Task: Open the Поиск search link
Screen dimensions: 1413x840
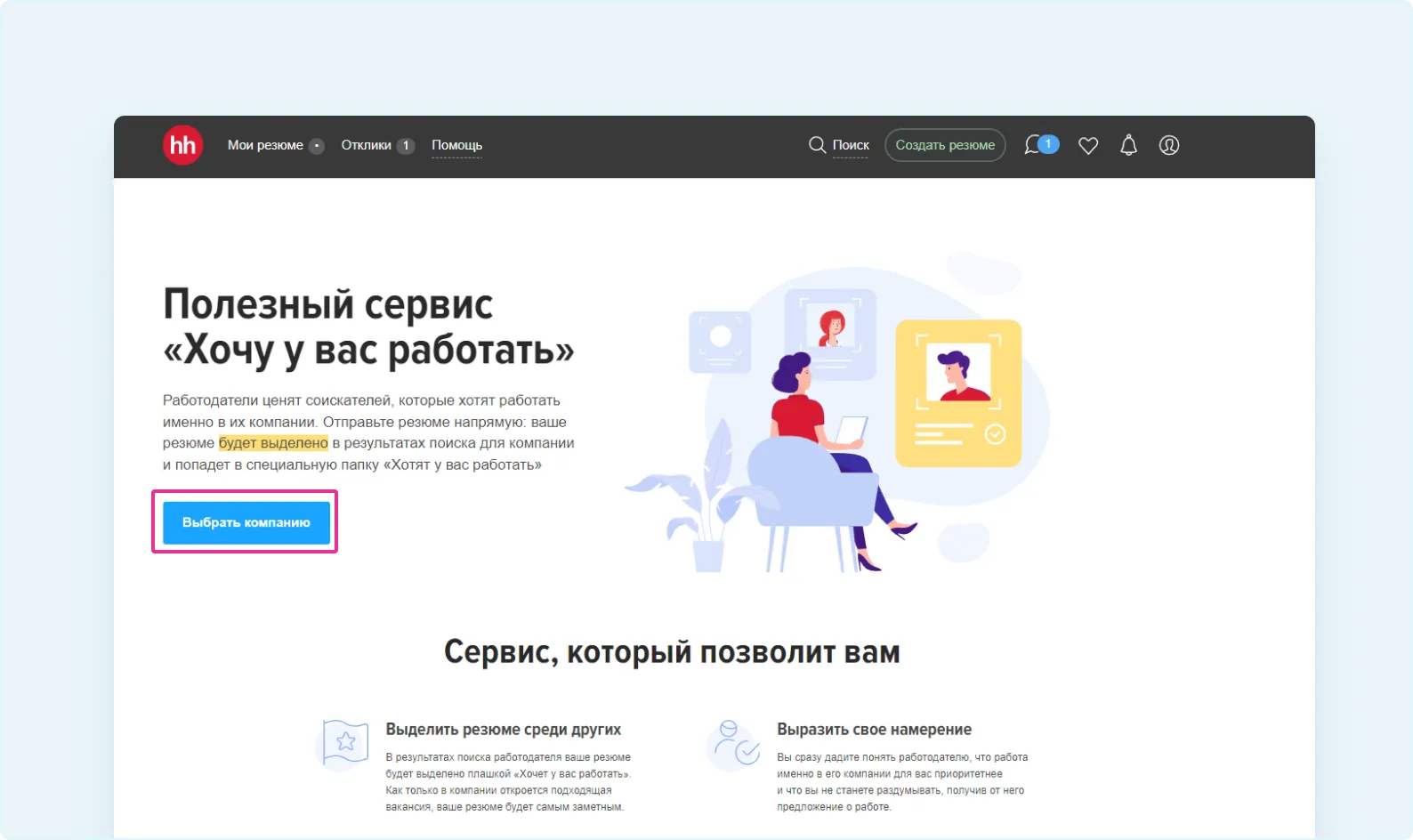Action: pos(851,145)
